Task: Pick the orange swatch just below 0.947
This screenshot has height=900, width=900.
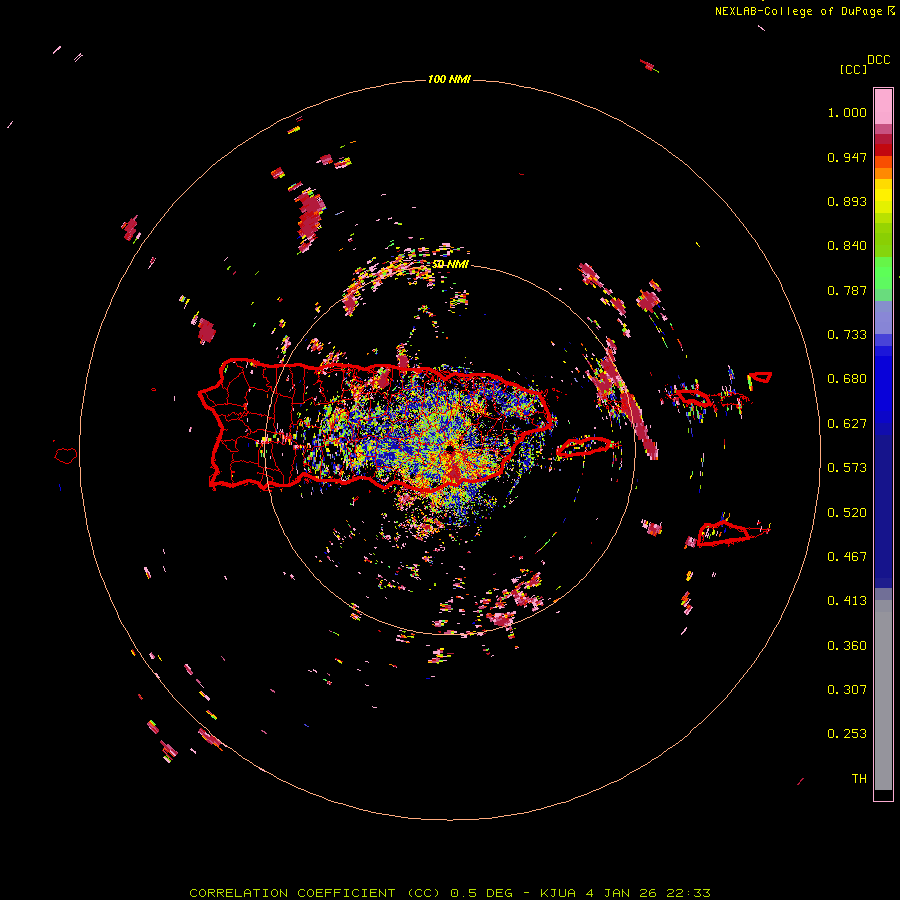Action: pos(883,162)
